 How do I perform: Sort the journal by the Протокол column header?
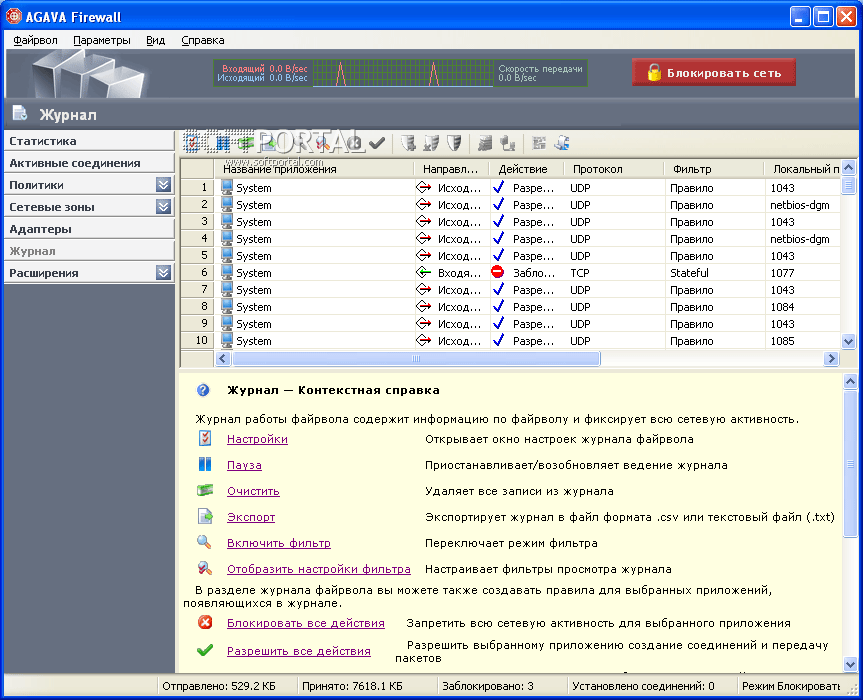[x=597, y=169]
